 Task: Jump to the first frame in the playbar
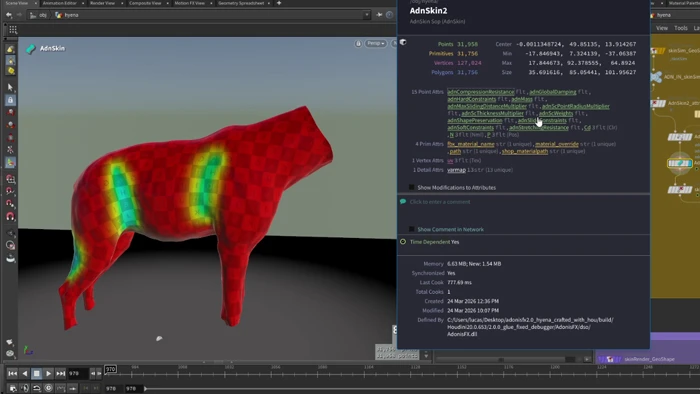click(12, 373)
